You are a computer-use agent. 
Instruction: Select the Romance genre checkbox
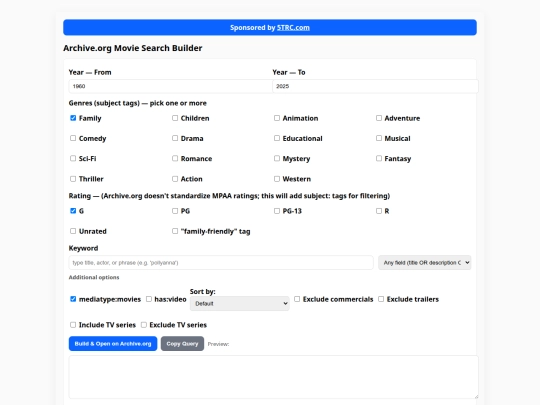(x=175, y=158)
